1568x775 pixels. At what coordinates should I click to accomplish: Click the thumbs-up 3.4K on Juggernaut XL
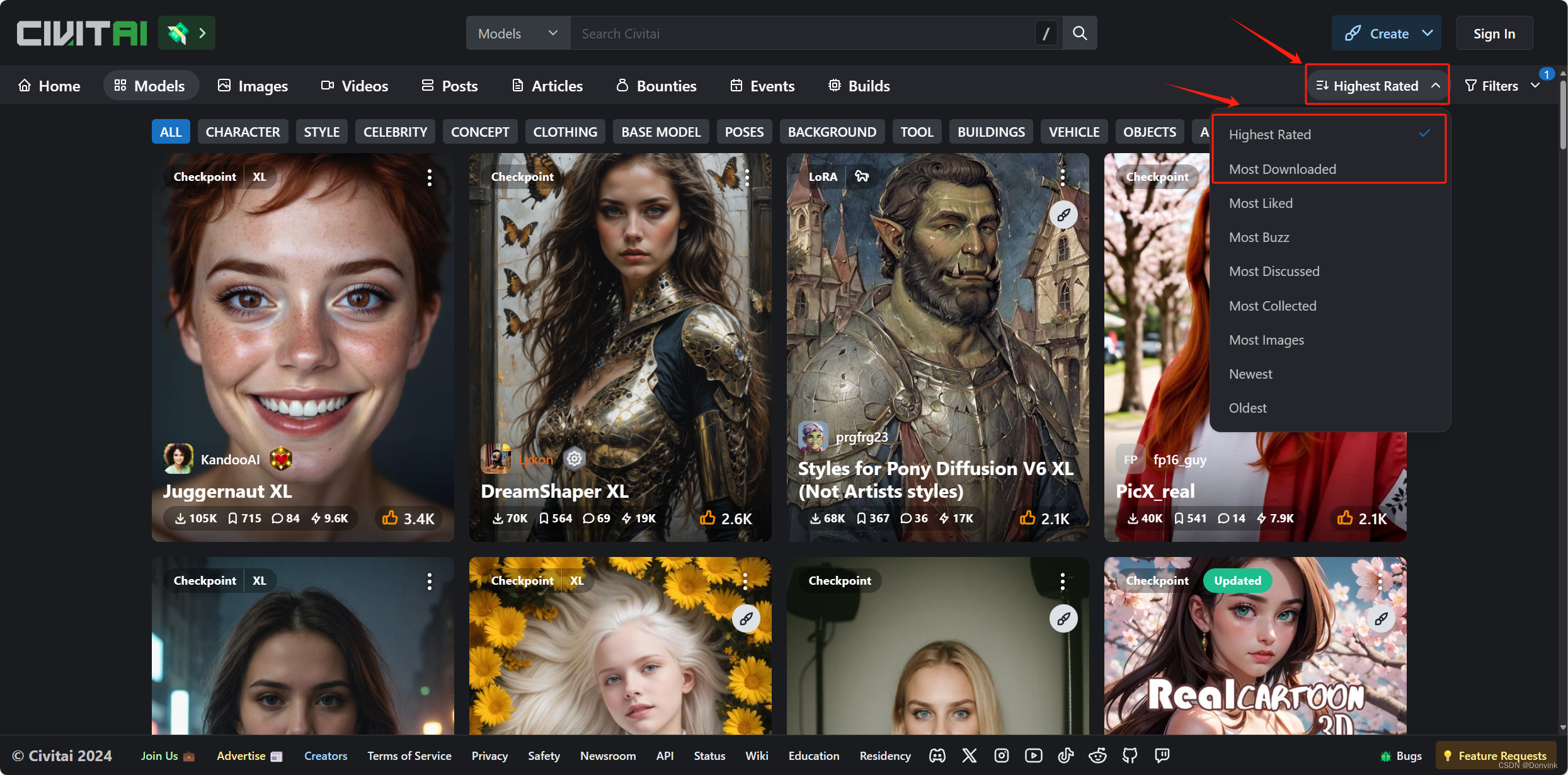click(x=408, y=519)
